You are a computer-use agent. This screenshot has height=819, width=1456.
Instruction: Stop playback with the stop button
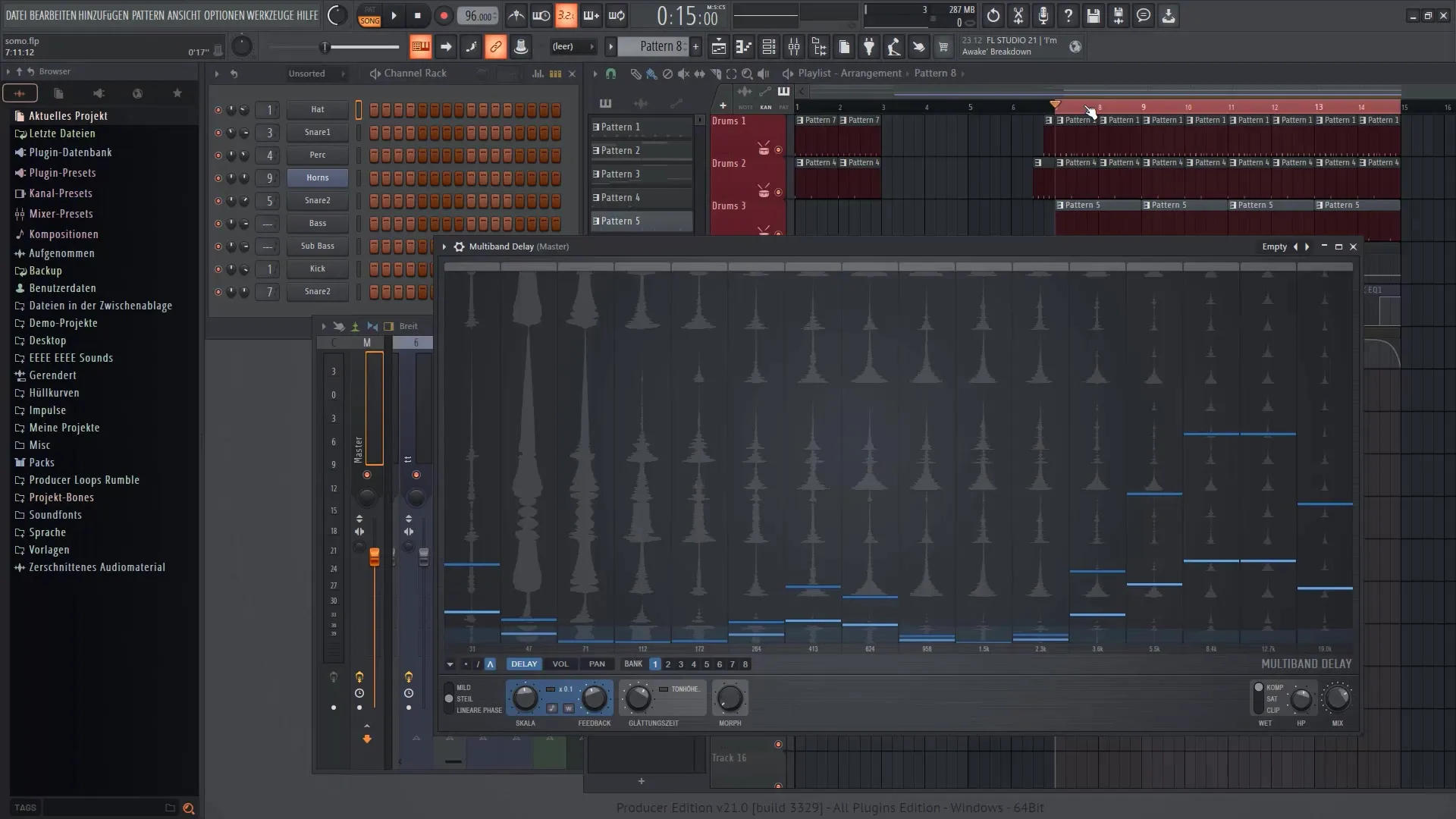[418, 15]
